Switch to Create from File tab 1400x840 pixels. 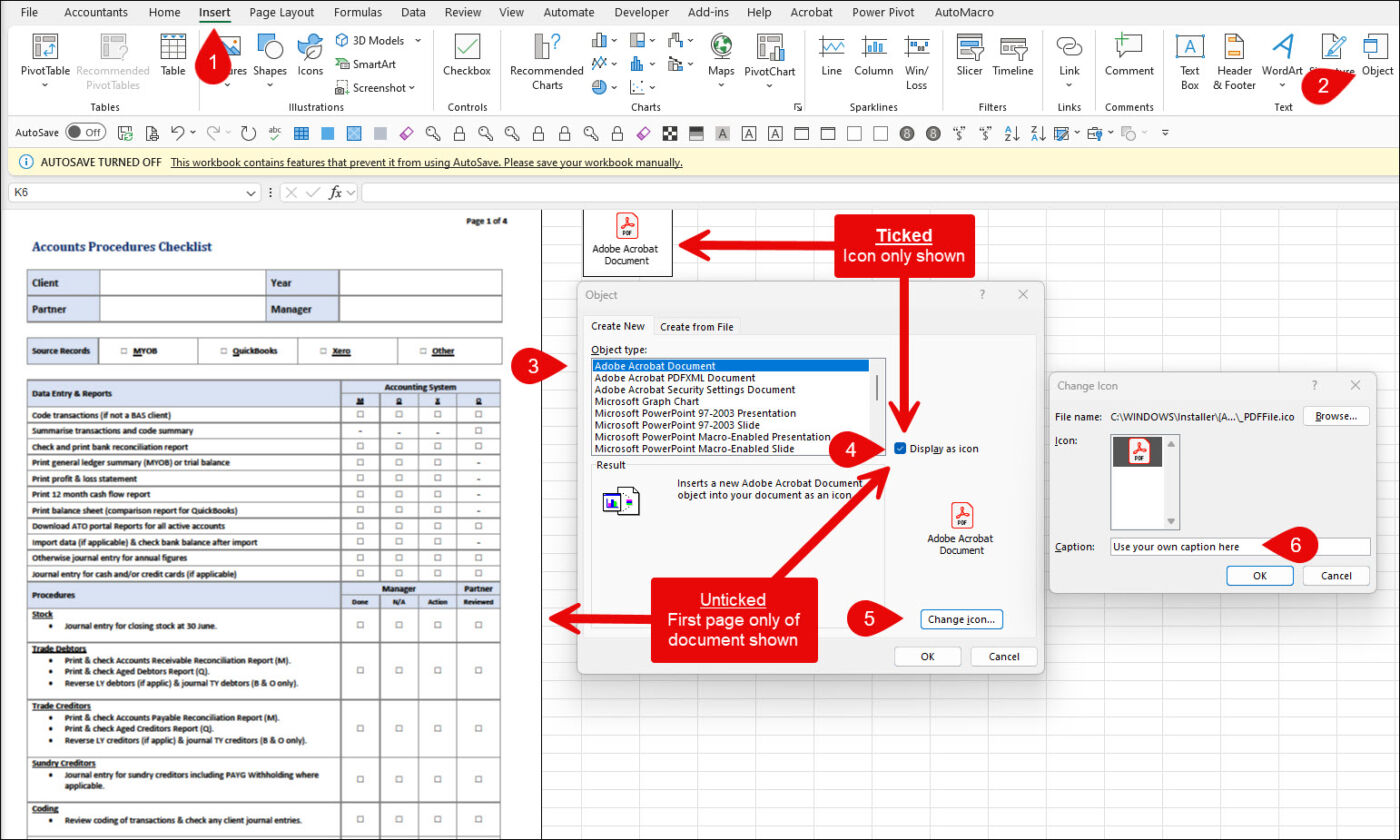pos(696,326)
